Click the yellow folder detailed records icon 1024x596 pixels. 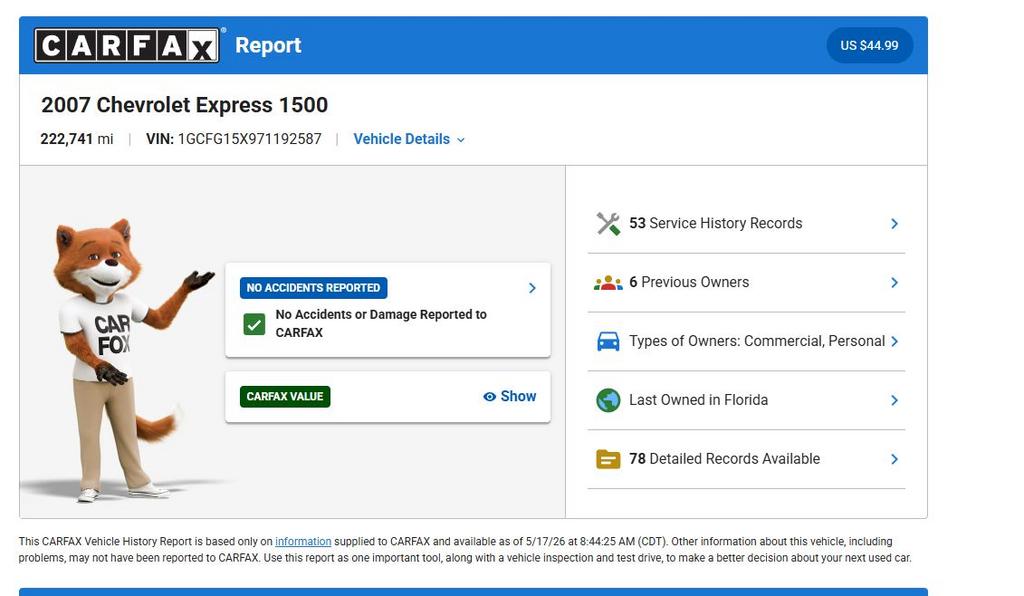[x=608, y=460]
